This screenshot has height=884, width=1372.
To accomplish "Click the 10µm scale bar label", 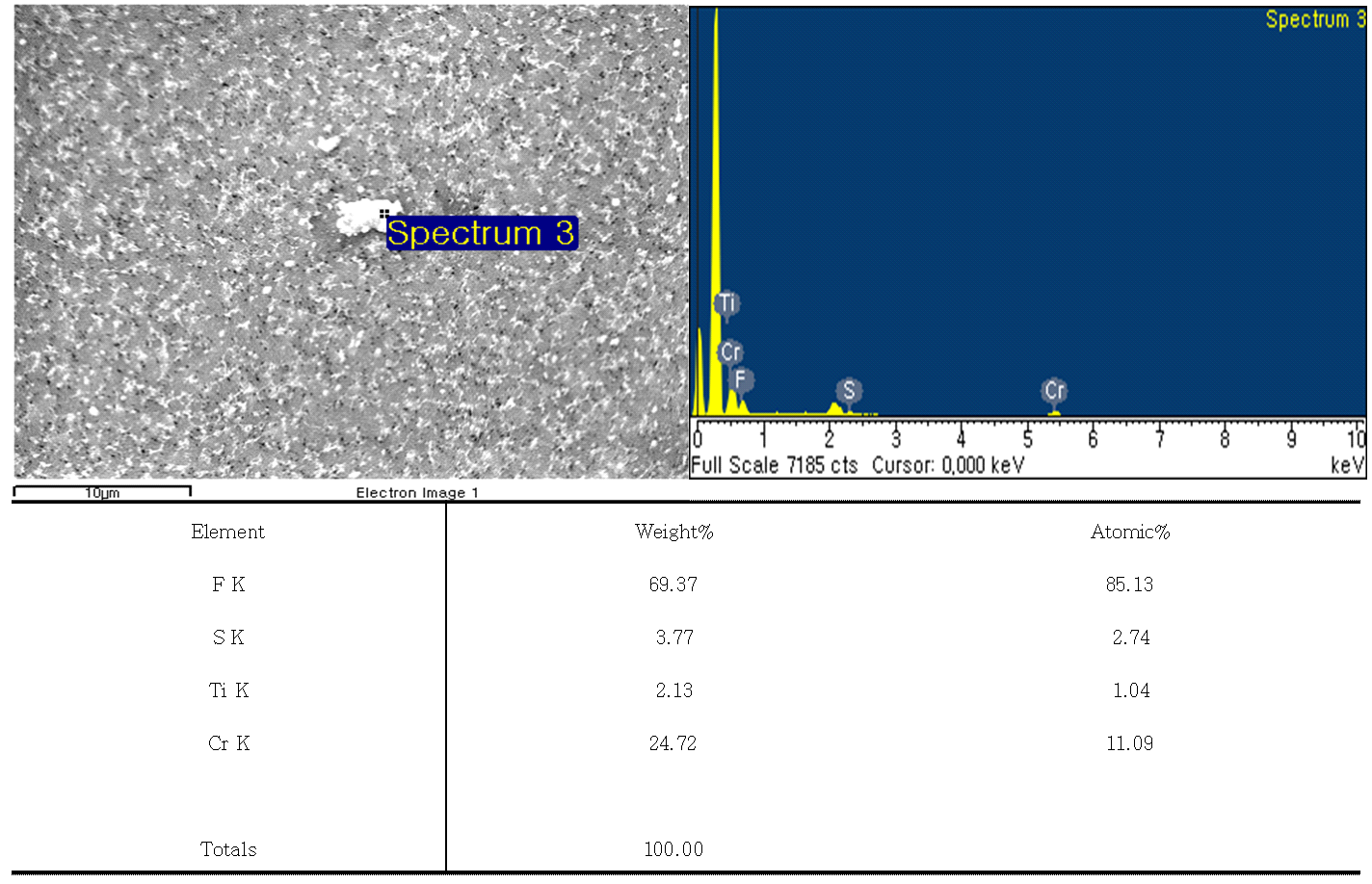I will click(x=102, y=493).
